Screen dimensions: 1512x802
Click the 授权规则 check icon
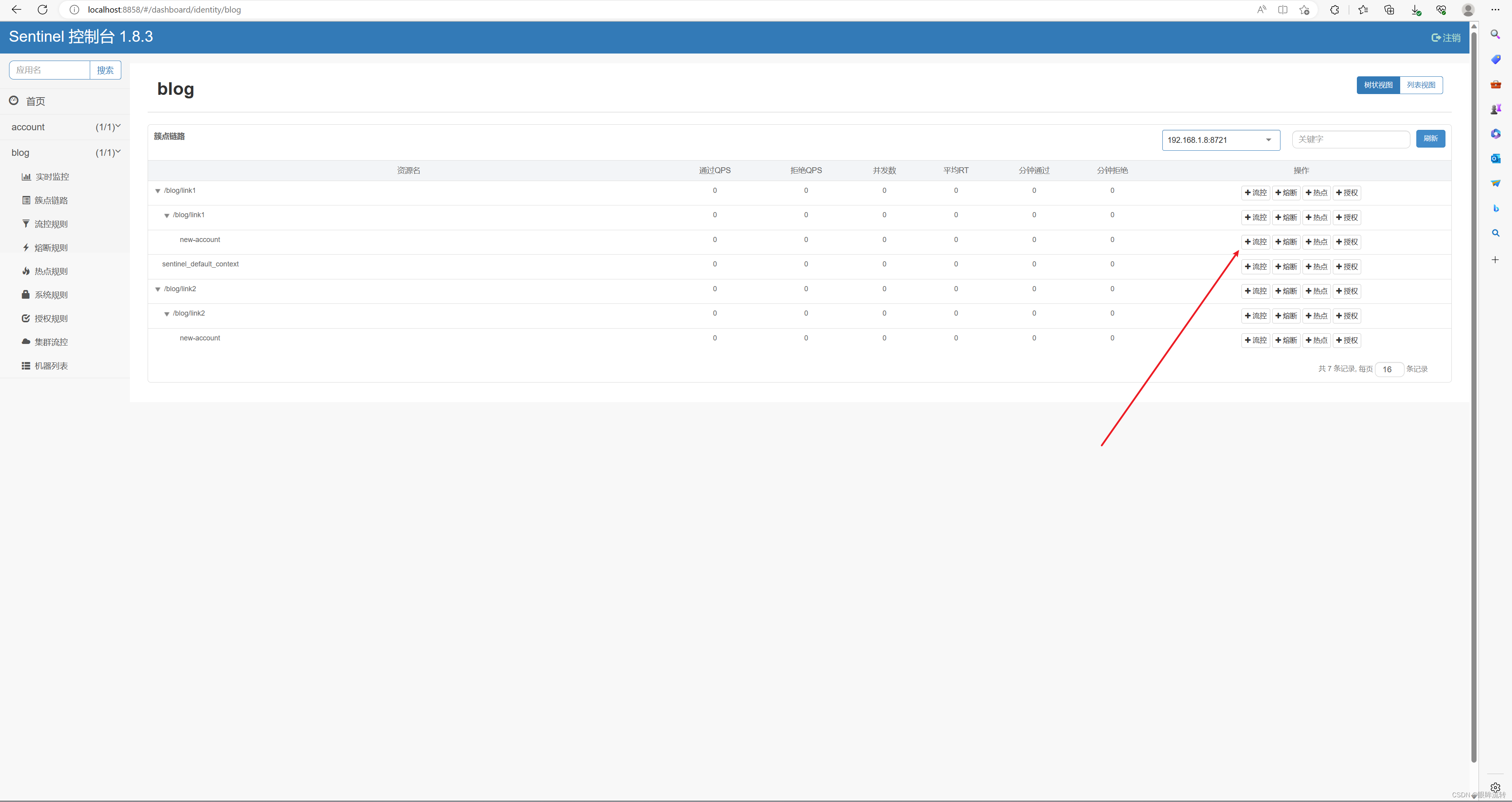[26, 318]
